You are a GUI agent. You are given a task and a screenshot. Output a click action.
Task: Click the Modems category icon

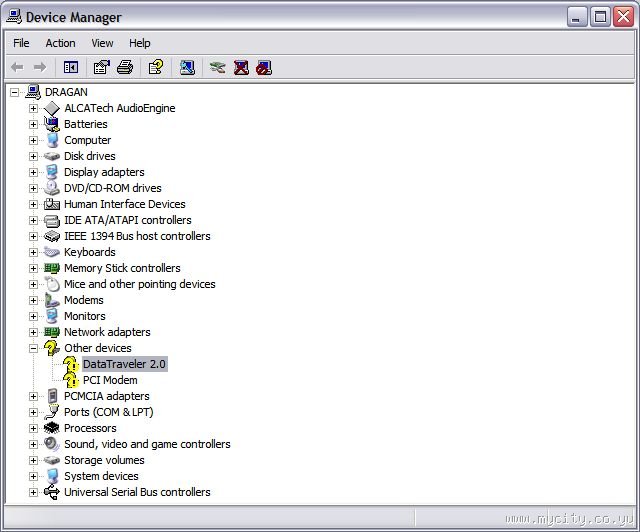pos(52,300)
